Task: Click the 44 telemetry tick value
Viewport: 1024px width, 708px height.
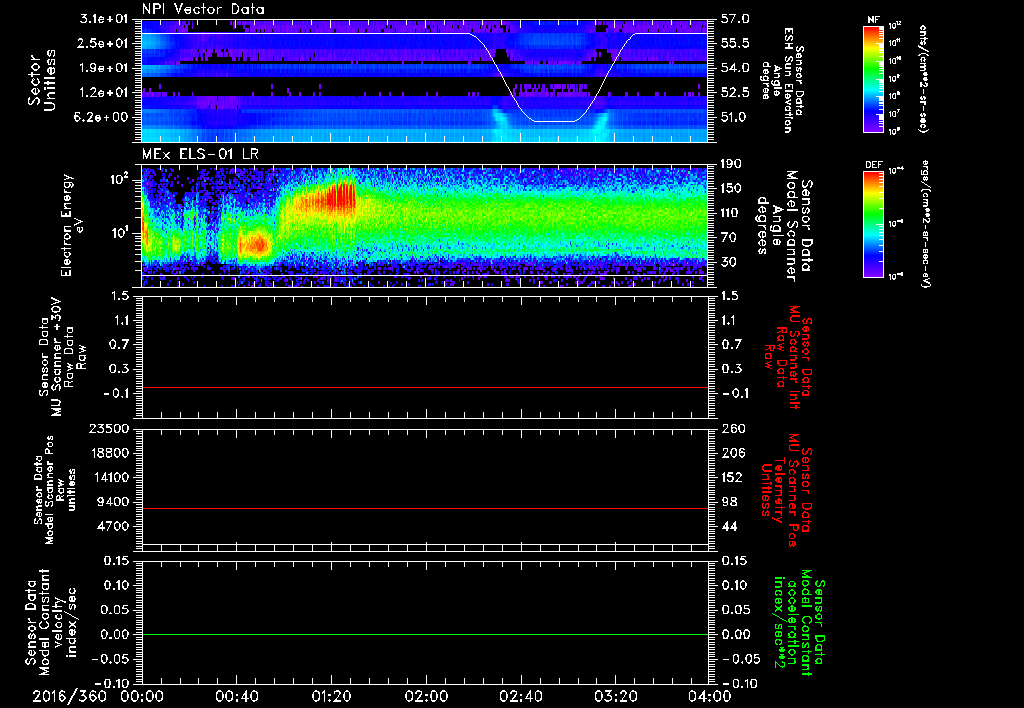Action: tap(729, 526)
